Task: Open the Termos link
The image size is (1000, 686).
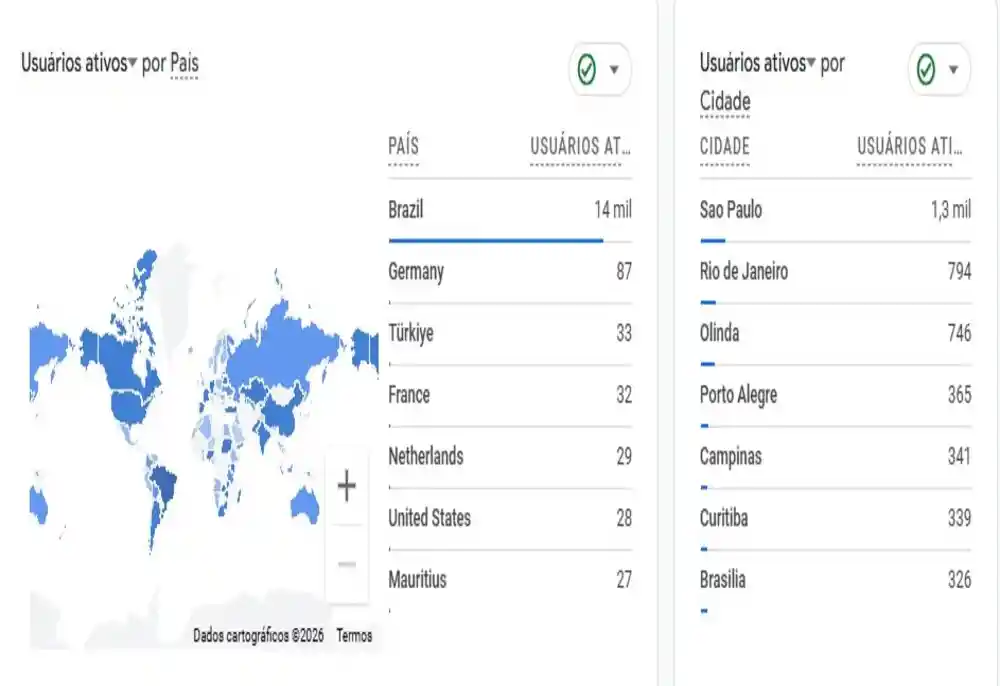Action: point(356,634)
